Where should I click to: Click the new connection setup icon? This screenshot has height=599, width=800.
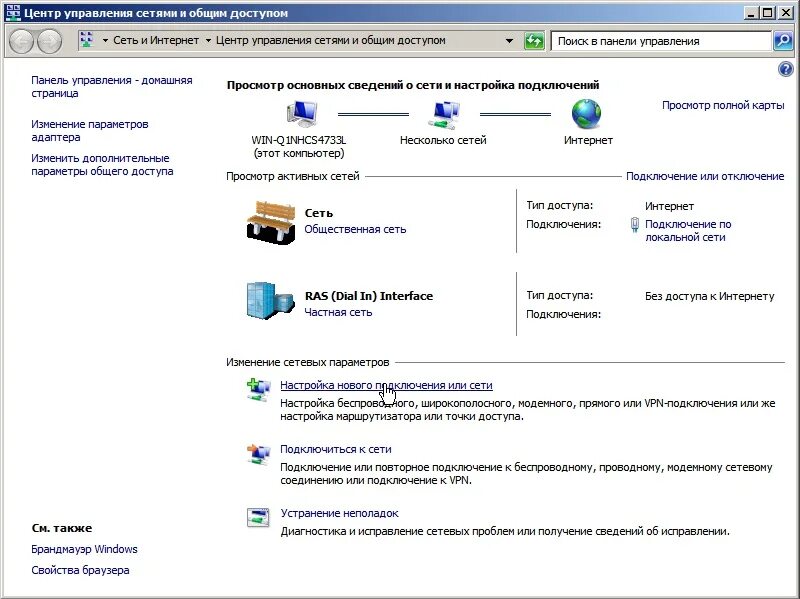(259, 390)
